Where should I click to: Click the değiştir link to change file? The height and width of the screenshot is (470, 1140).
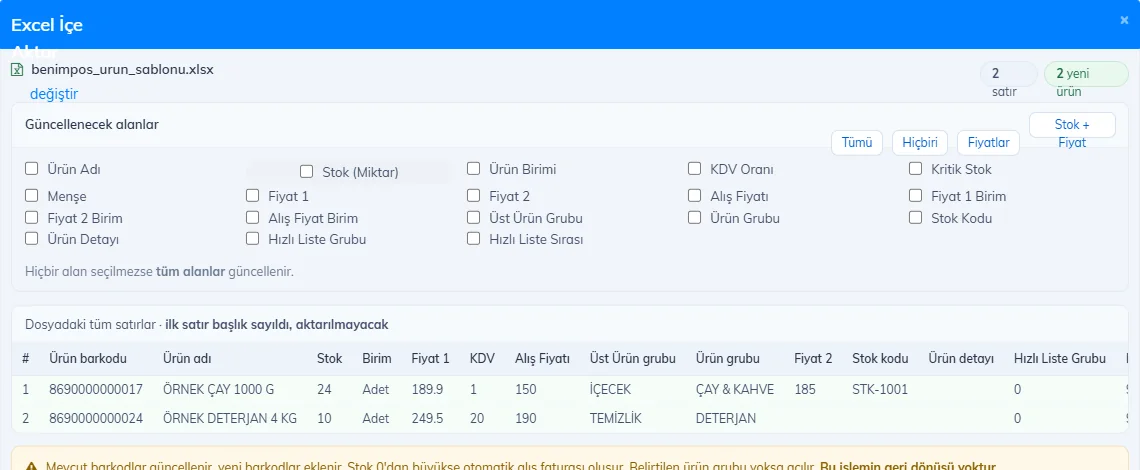(x=54, y=94)
